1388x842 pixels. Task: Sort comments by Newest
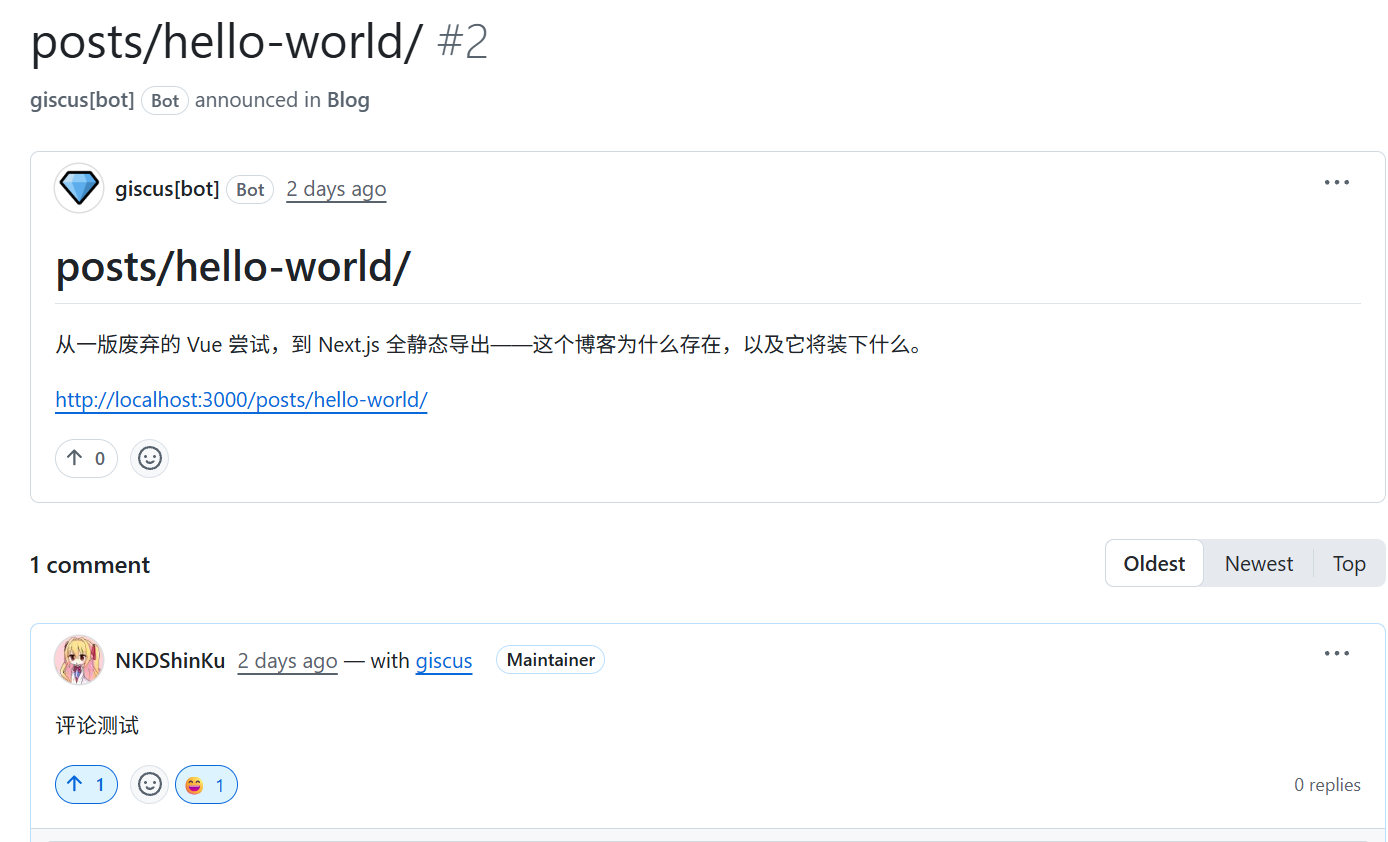[x=1259, y=564]
